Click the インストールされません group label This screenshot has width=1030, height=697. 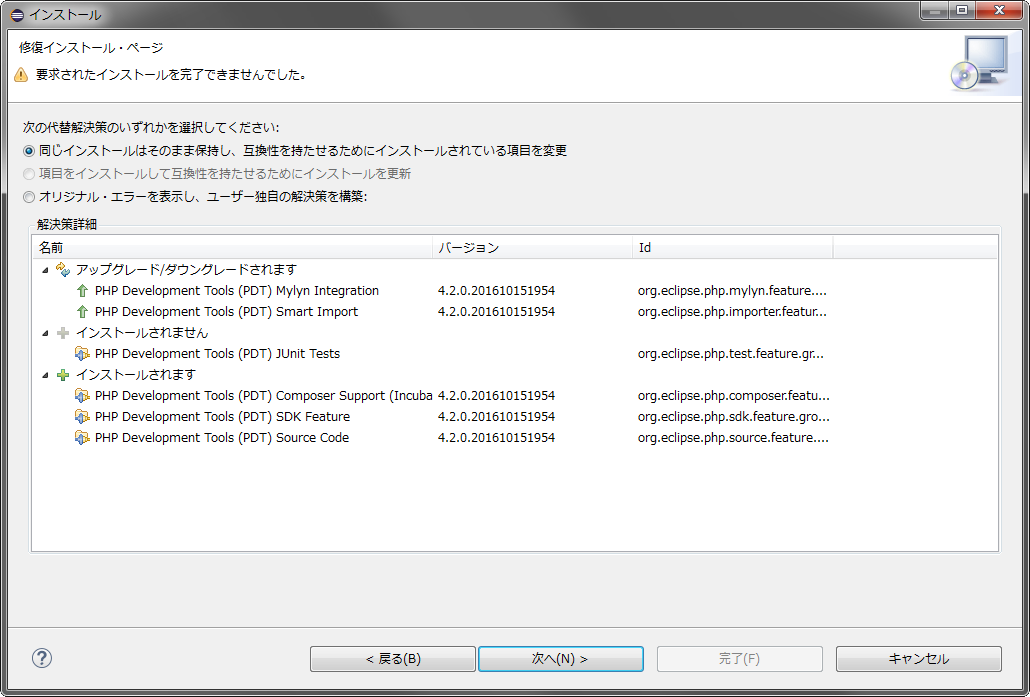[x=142, y=333]
